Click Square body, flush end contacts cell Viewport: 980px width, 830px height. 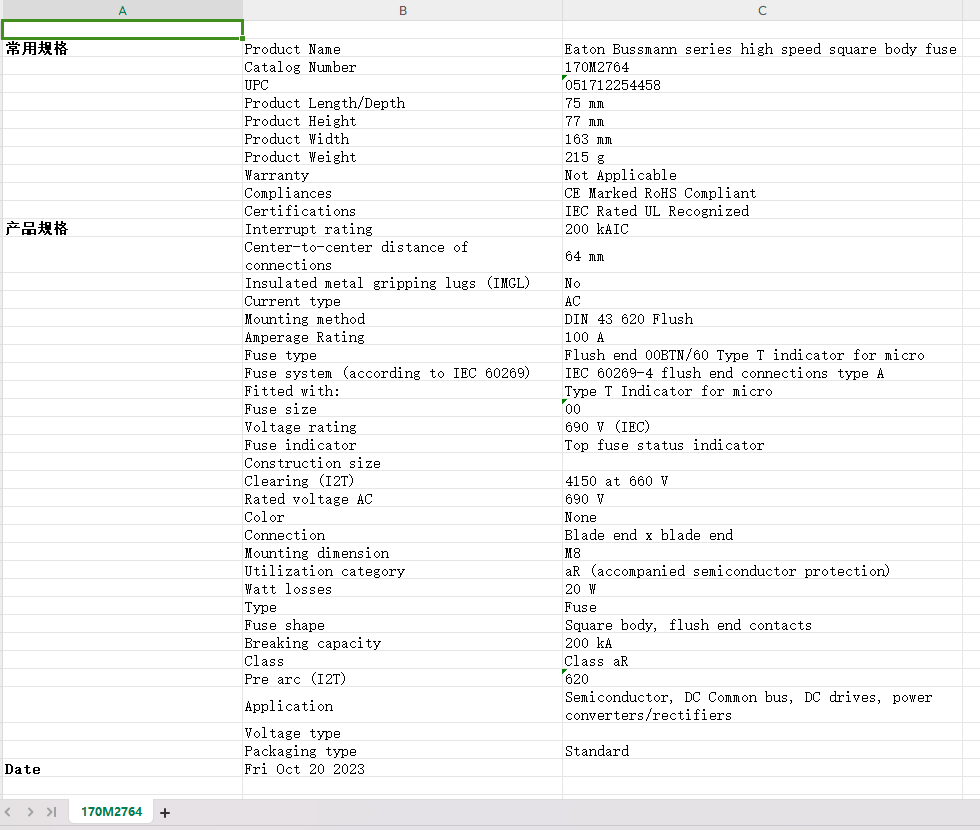pyautogui.click(x=762, y=625)
